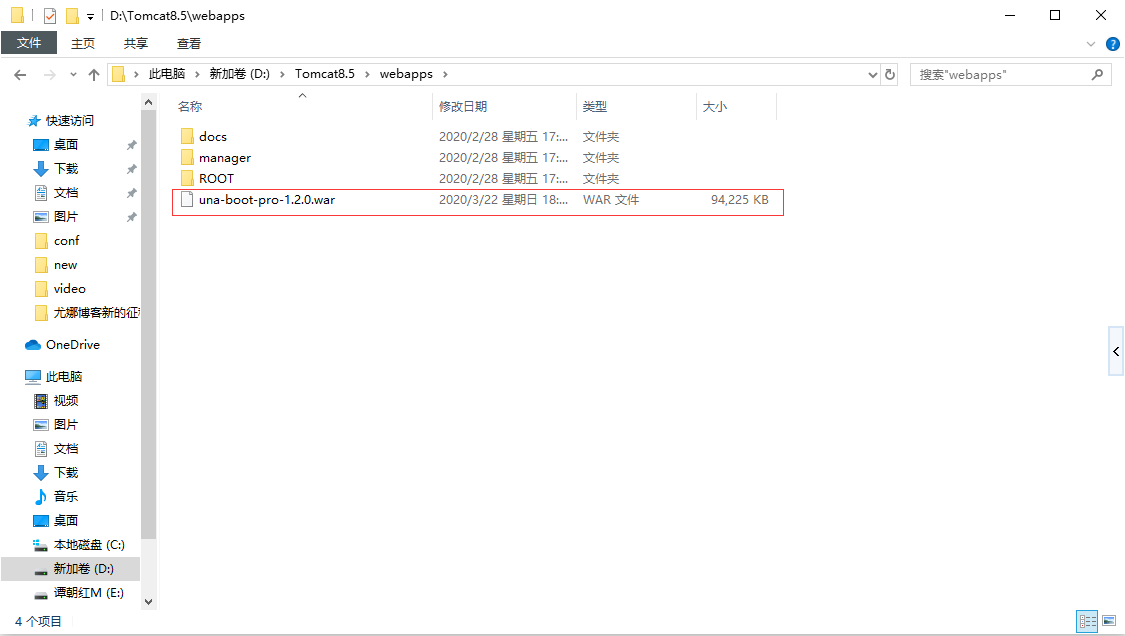Open the Help question mark icon
Screen dimensions: 1125x636
1113,44
